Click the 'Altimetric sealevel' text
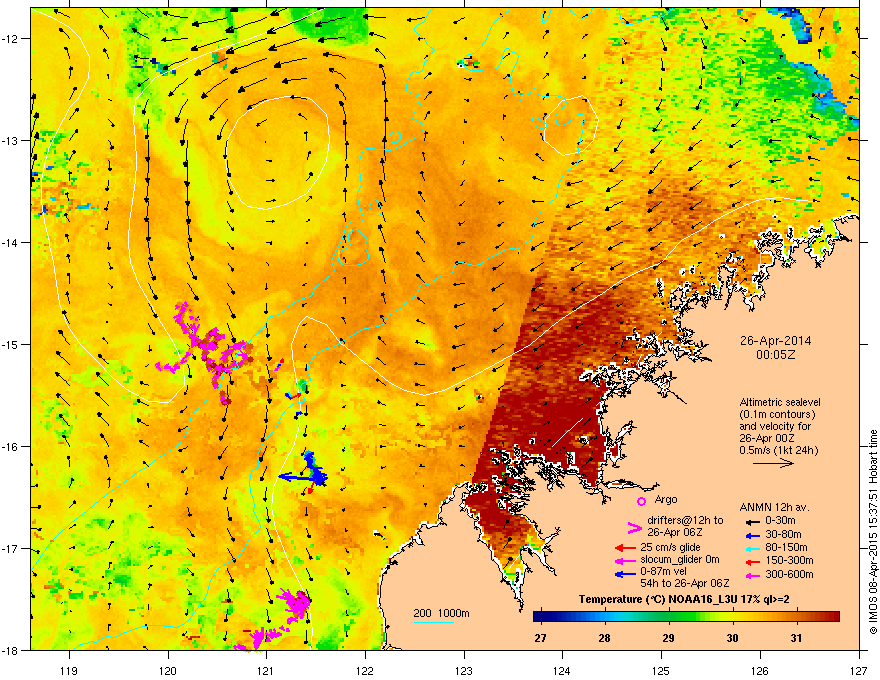 [780, 402]
